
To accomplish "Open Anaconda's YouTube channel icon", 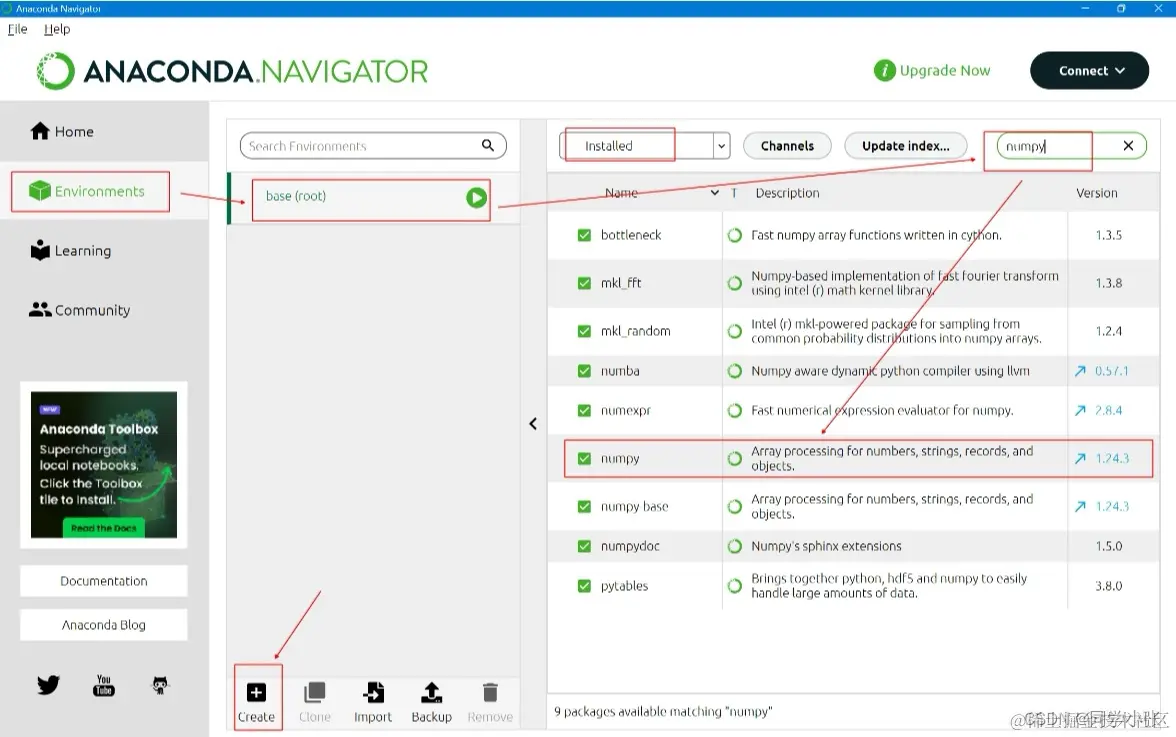I will [104, 685].
